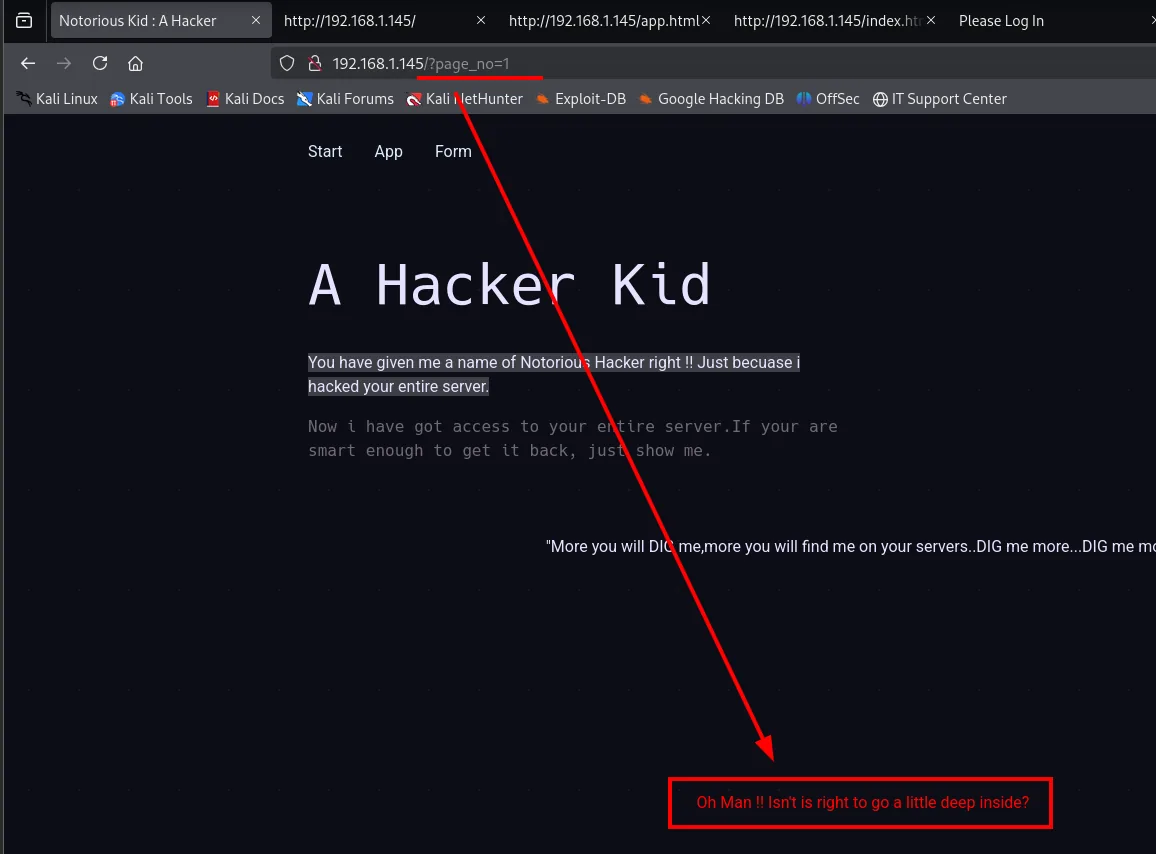Open the App page link
Image resolution: width=1156 pixels, height=854 pixels.
point(389,151)
